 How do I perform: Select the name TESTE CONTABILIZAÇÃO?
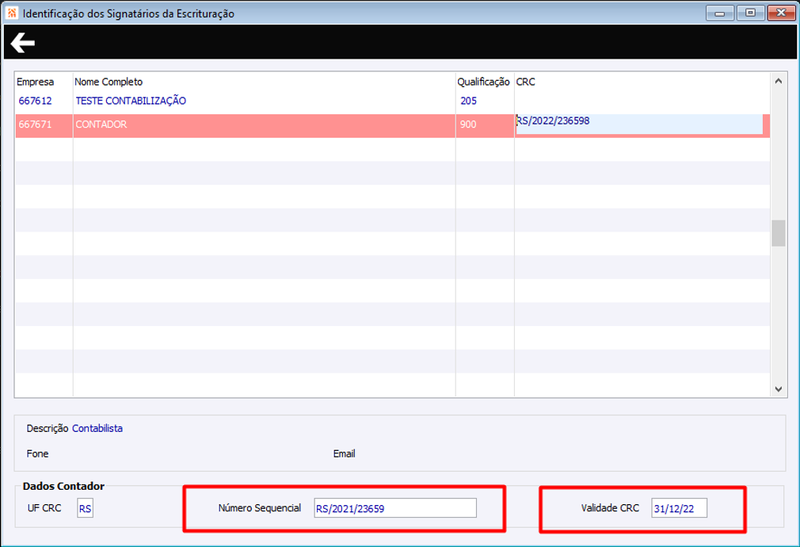coord(131,101)
